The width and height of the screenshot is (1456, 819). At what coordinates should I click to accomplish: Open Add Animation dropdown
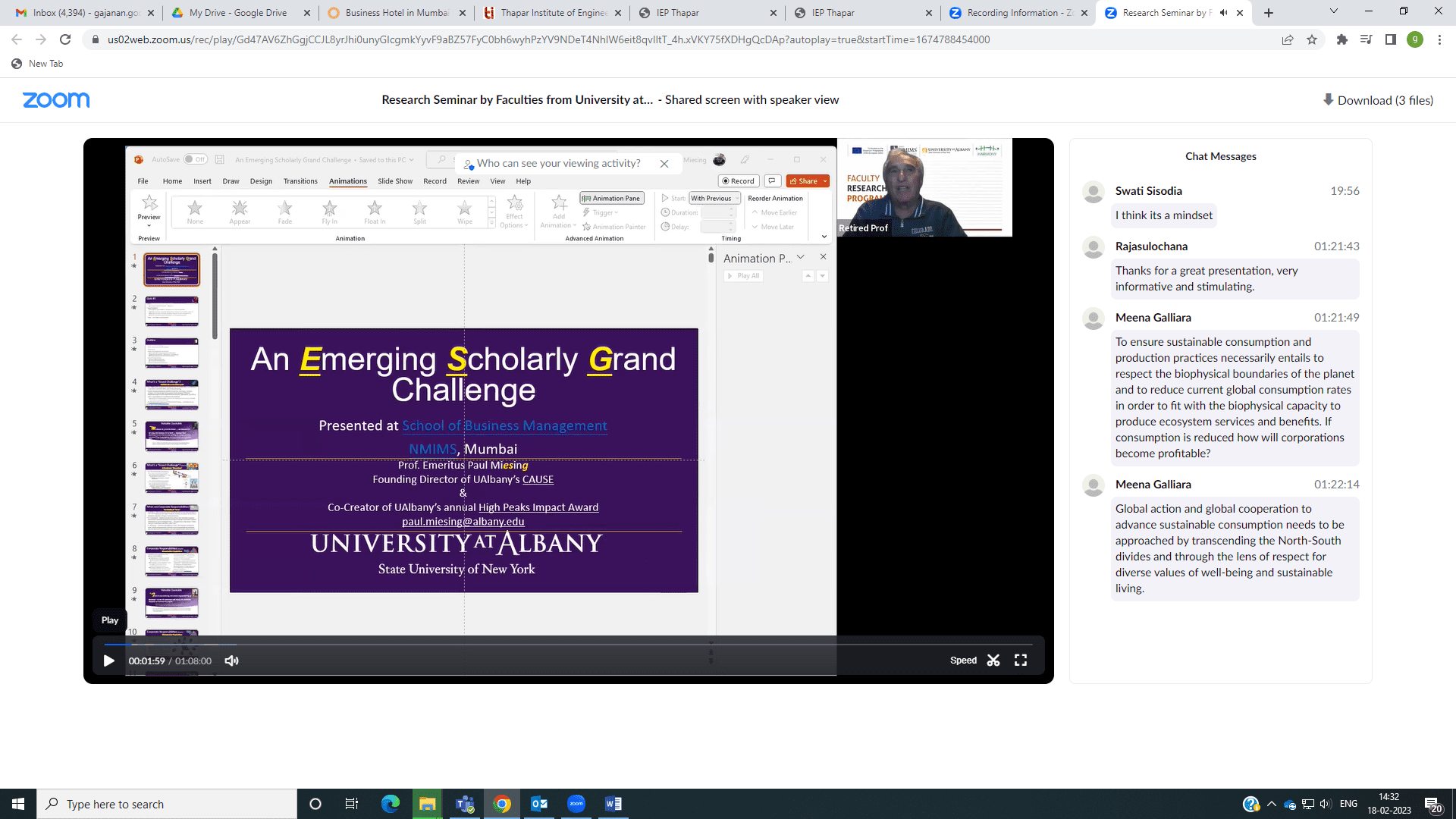point(559,212)
